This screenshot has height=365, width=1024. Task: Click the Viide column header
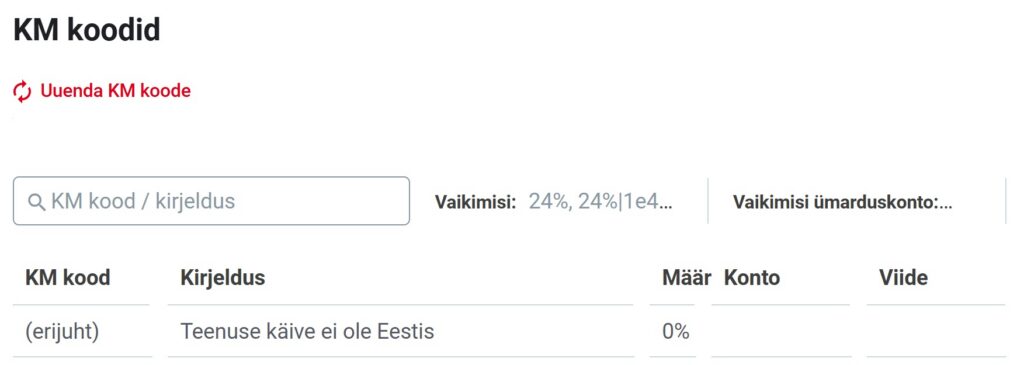[903, 278]
